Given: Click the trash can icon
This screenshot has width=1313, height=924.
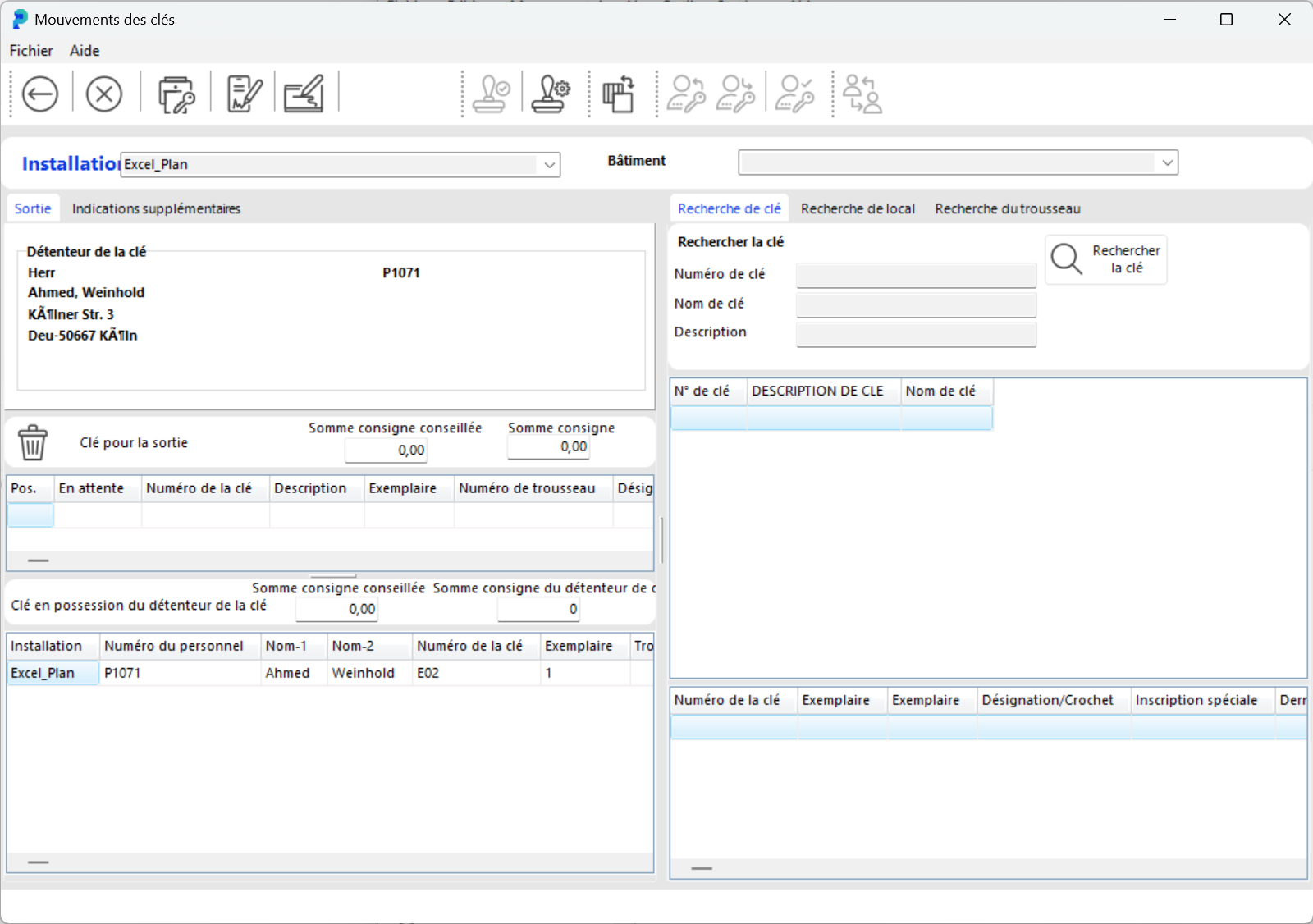Looking at the screenshot, I should point(33,442).
